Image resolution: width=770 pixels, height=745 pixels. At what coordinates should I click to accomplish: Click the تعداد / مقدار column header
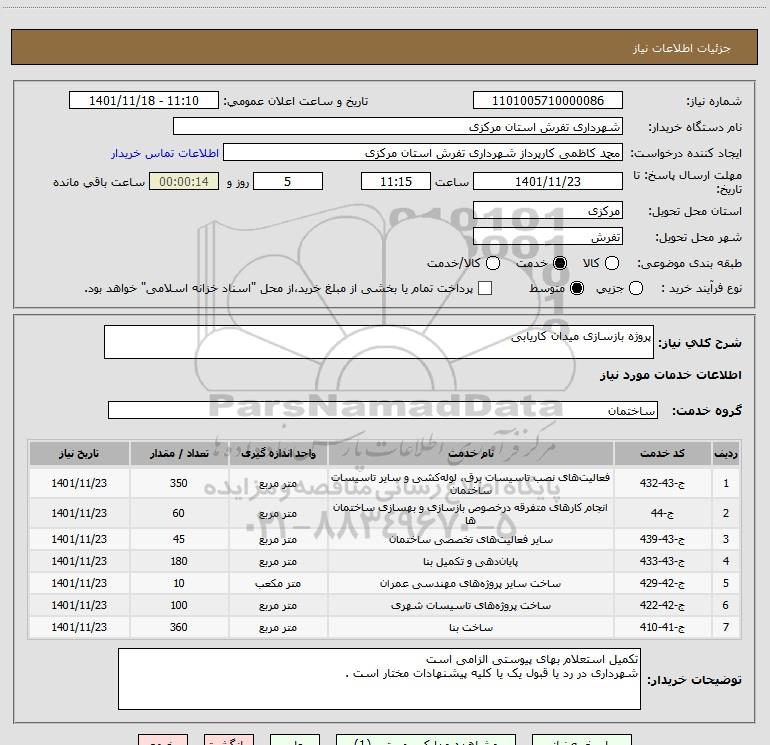tap(179, 453)
